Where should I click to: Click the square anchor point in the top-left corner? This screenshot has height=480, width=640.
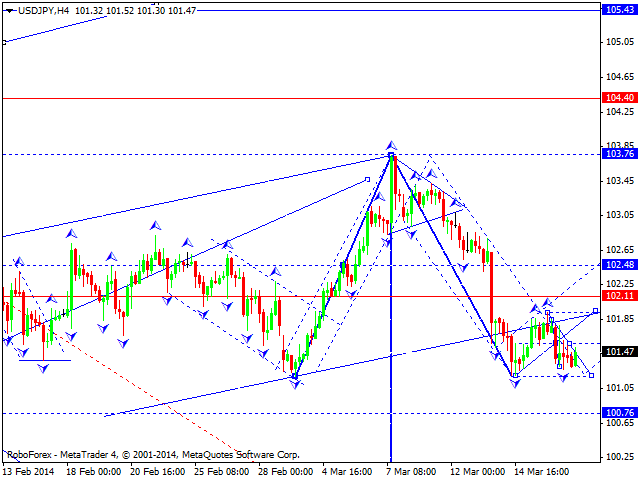(4, 42)
